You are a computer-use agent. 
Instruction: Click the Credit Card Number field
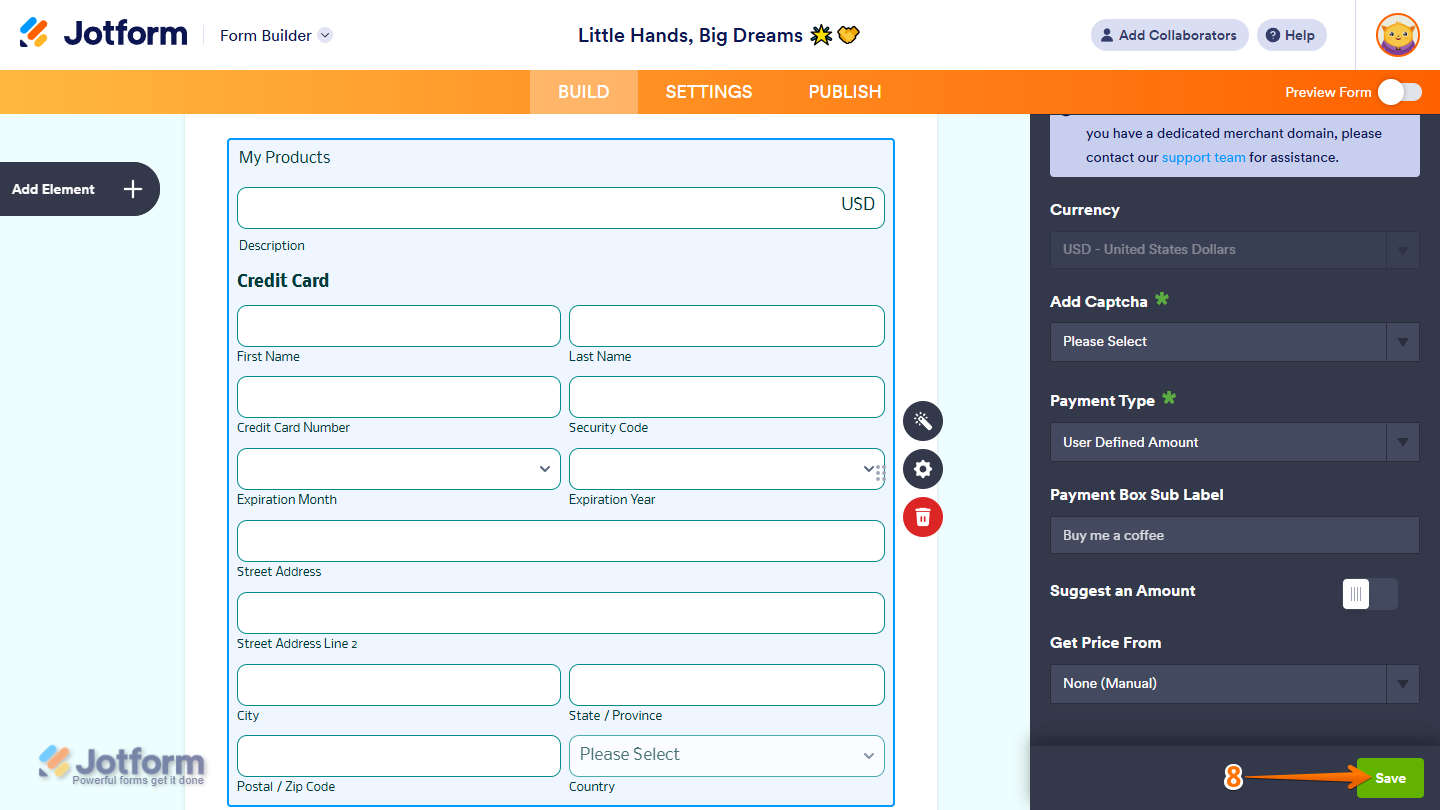click(399, 397)
